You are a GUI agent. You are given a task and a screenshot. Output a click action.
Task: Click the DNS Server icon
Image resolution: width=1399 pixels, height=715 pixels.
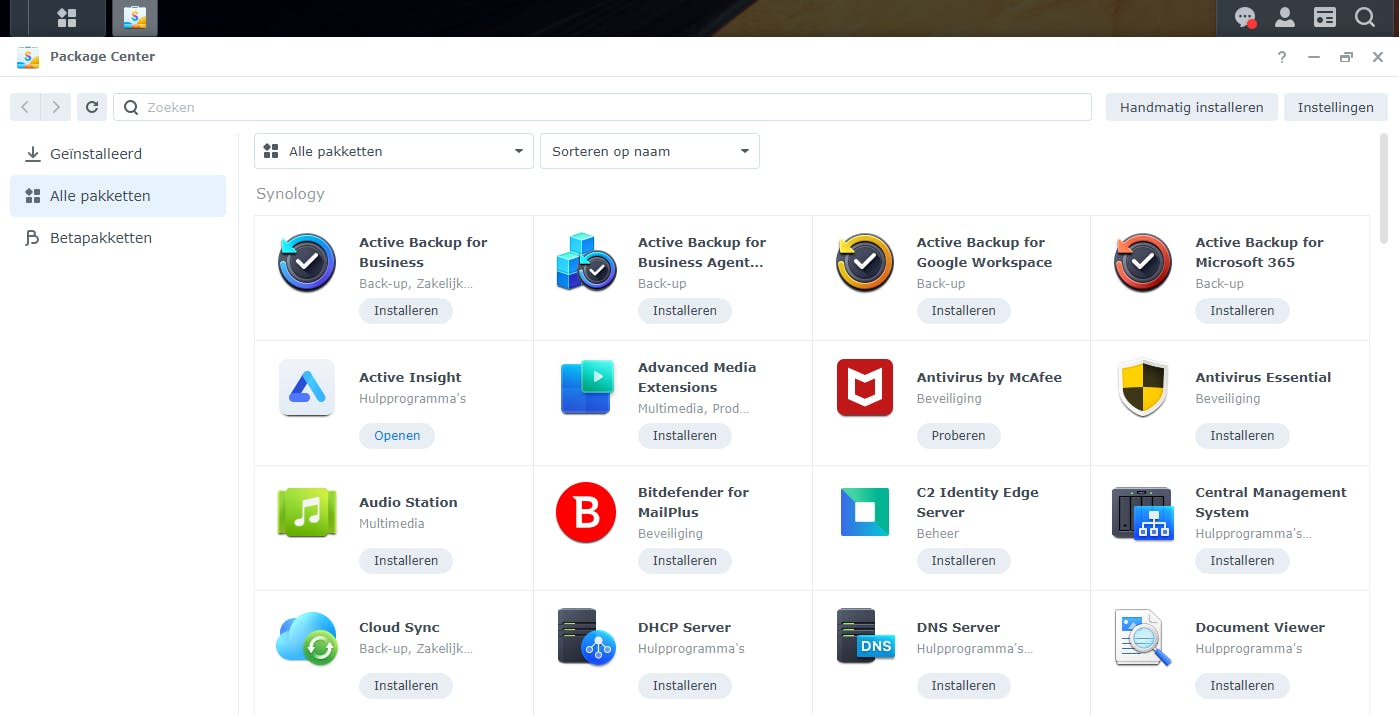[x=865, y=638]
